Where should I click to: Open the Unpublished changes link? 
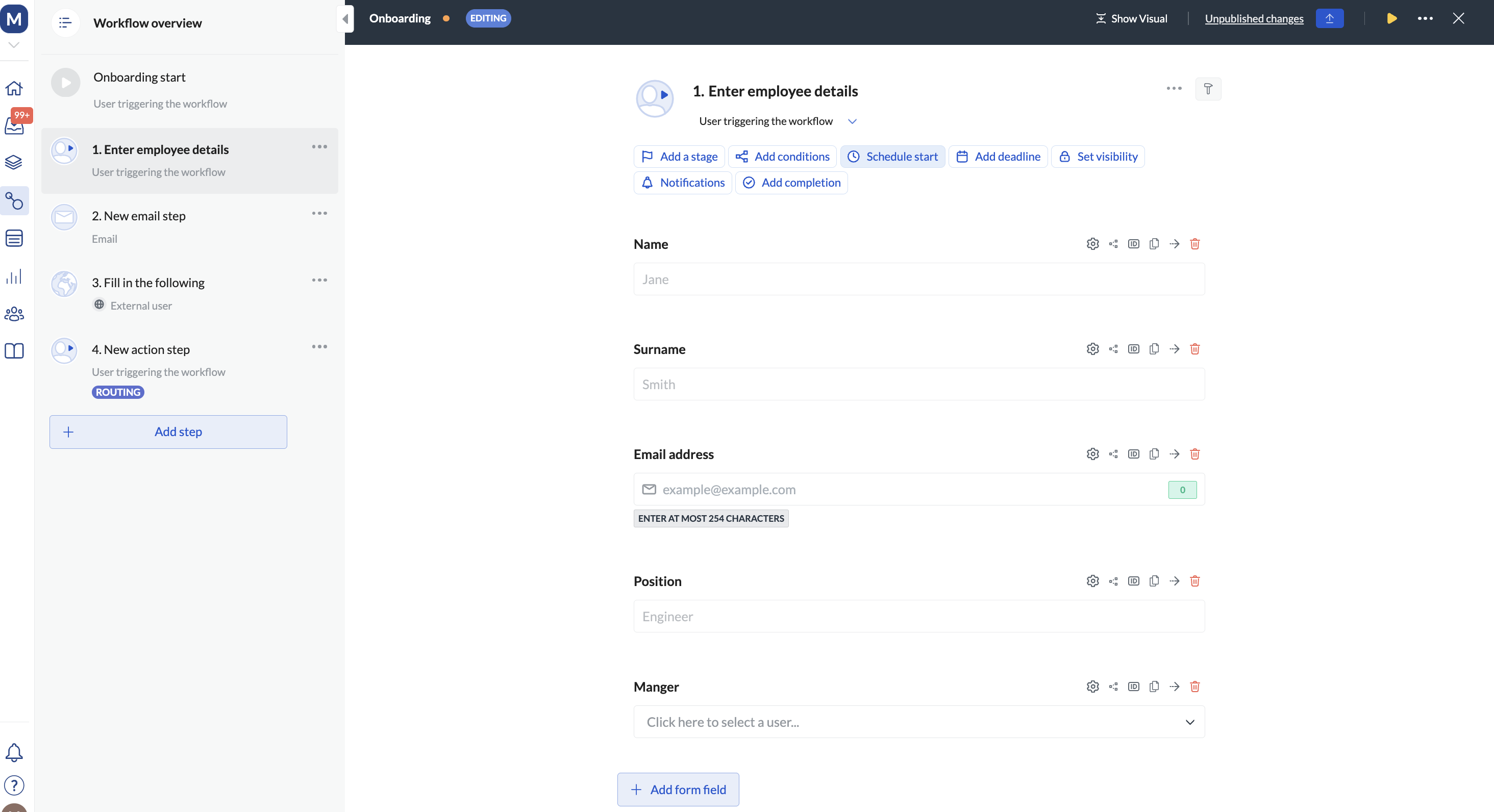[x=1254, y=18]
